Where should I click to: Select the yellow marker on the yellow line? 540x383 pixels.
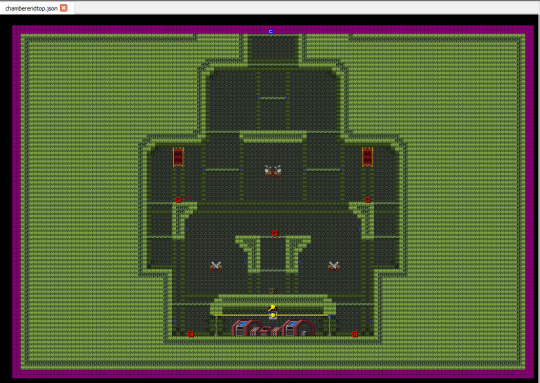273,315
